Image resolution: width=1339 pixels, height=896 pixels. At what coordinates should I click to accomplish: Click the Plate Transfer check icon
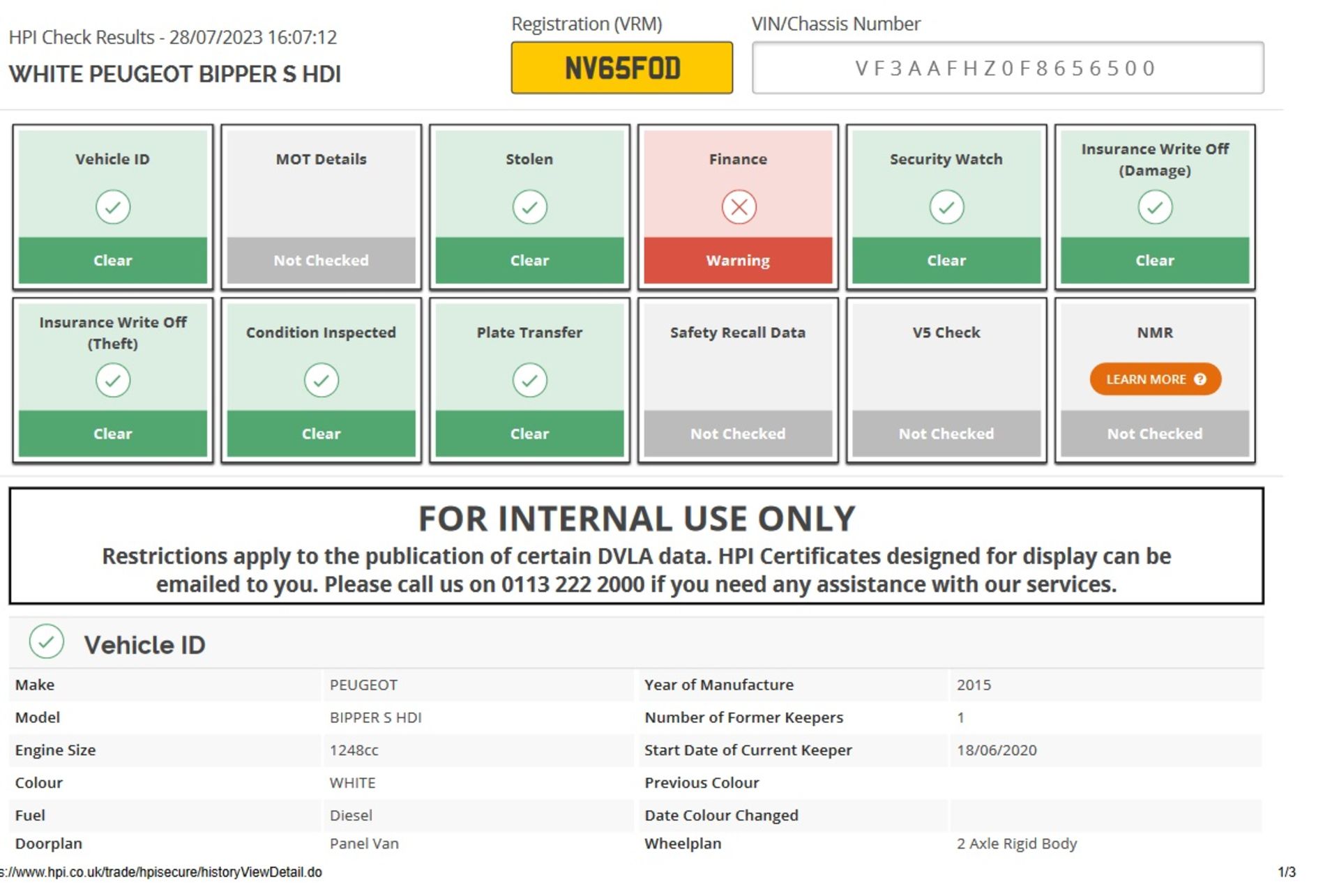pos(529,380)
